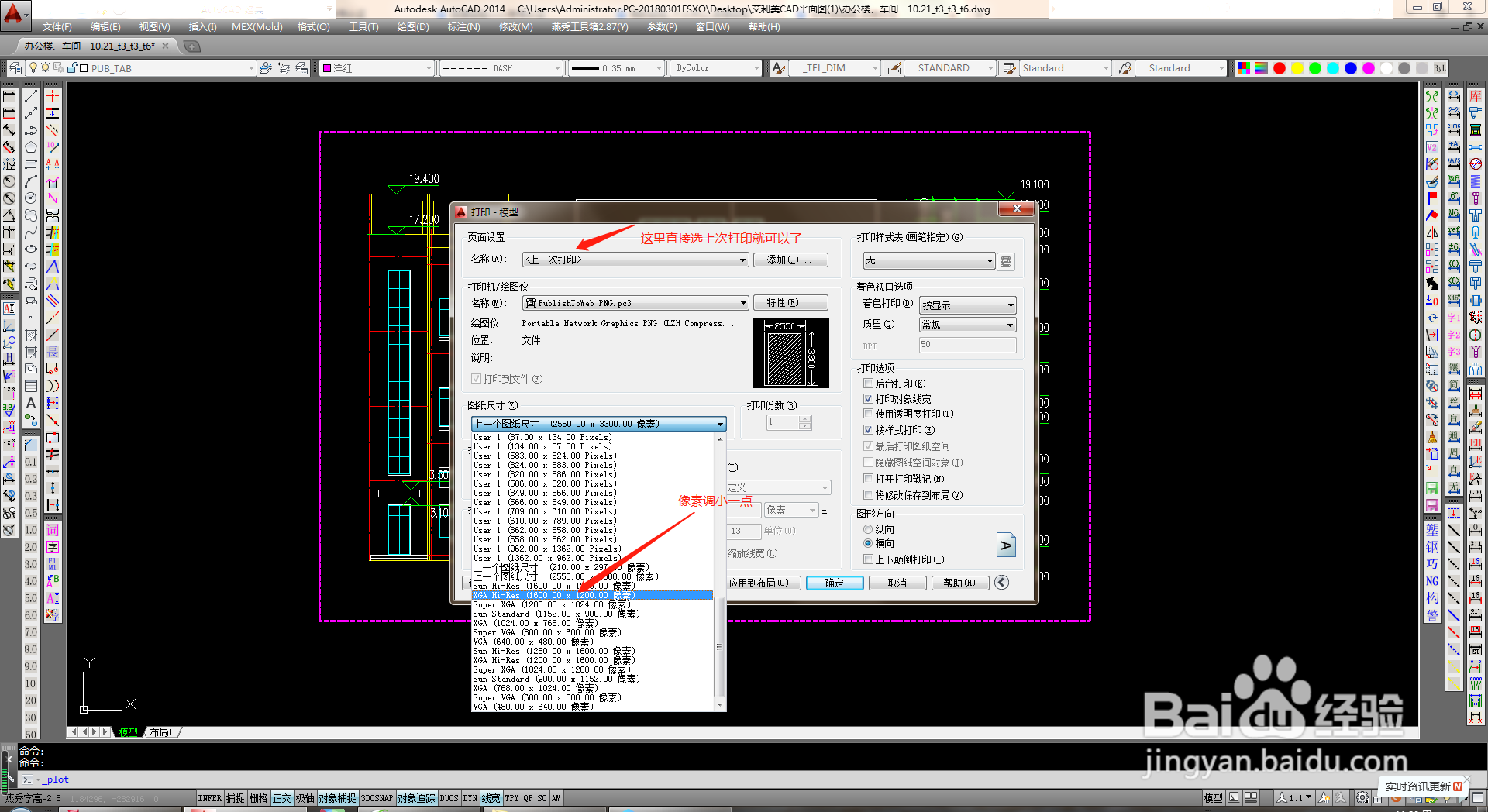Enable the 打开打印戳记 checkbox
The image size is (1488, 812).
pyautogui.click(x=869, y=479)
